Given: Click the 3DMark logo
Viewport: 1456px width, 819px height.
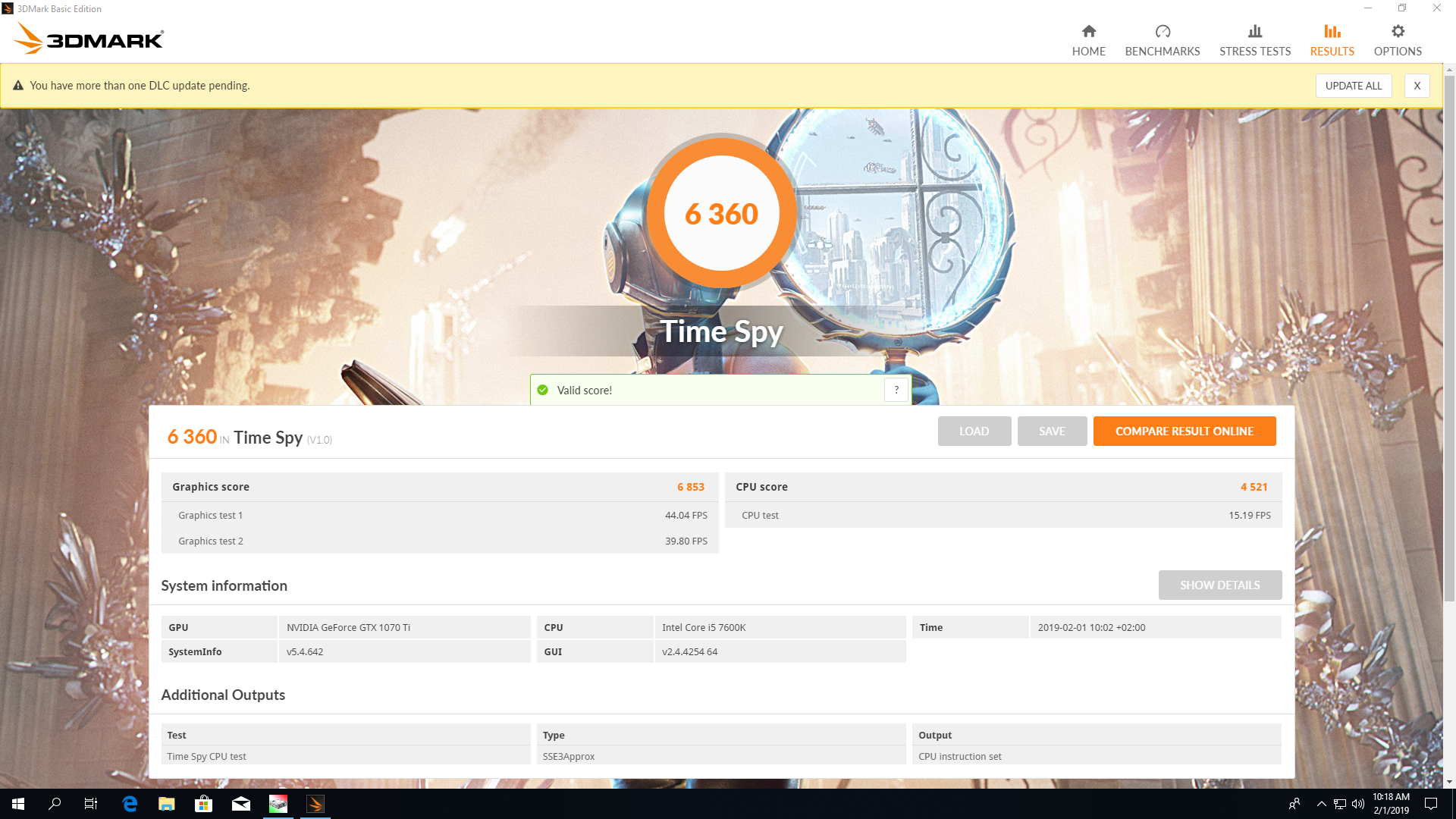Looking at the screenshot, I should (89, 38).
